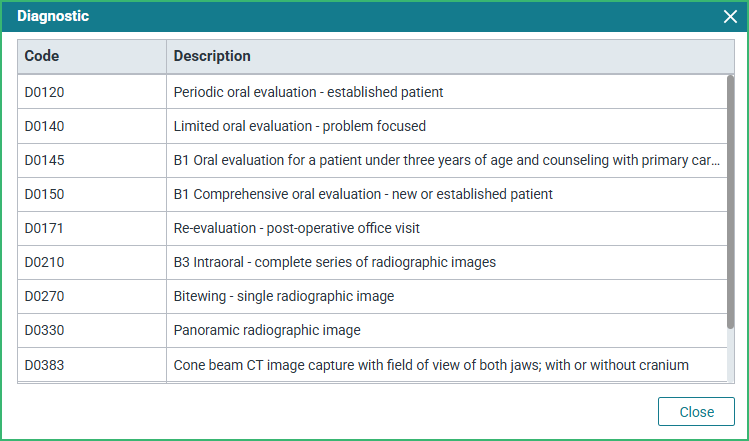
Task: Close the Diagnostic dialog with X icon
Action: coord(730,17)
